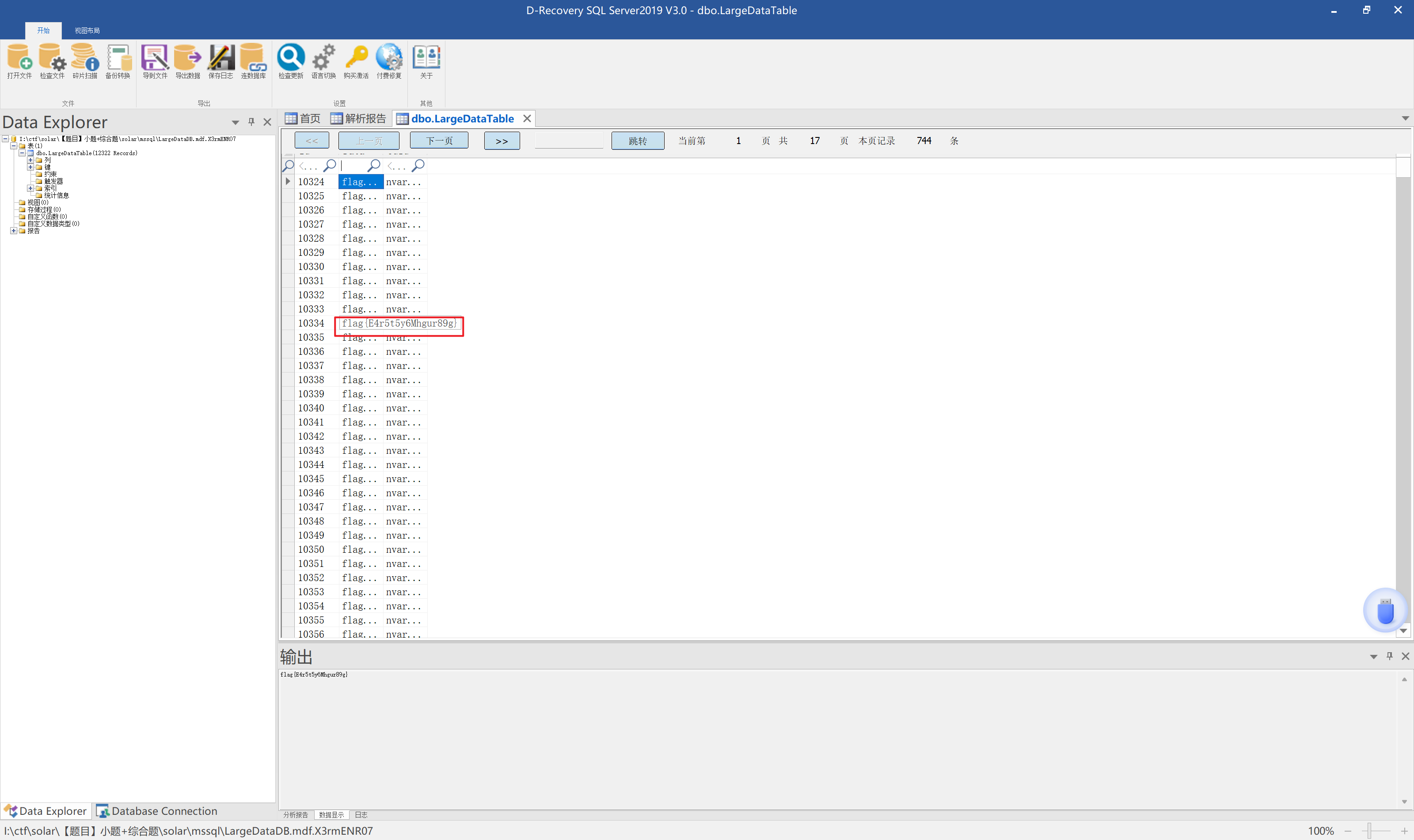
Task: Expand the 列 columns folder node
Action: click(x=30, y=160)
